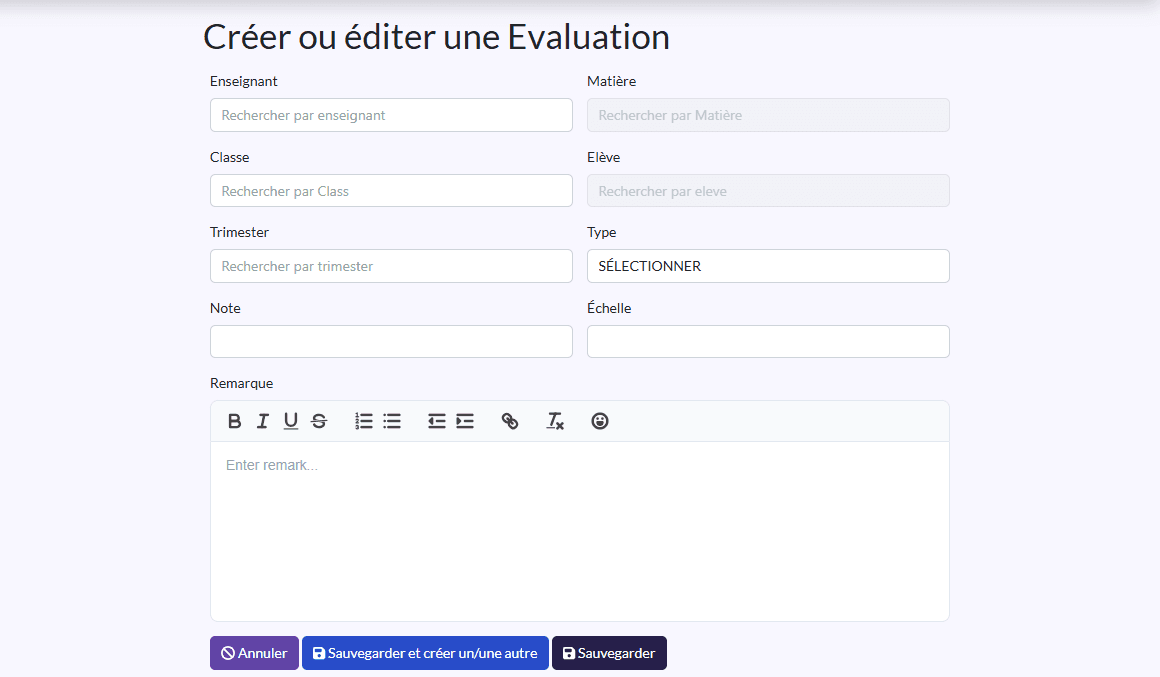Focus the Note input field

click(x=391, y=342)
